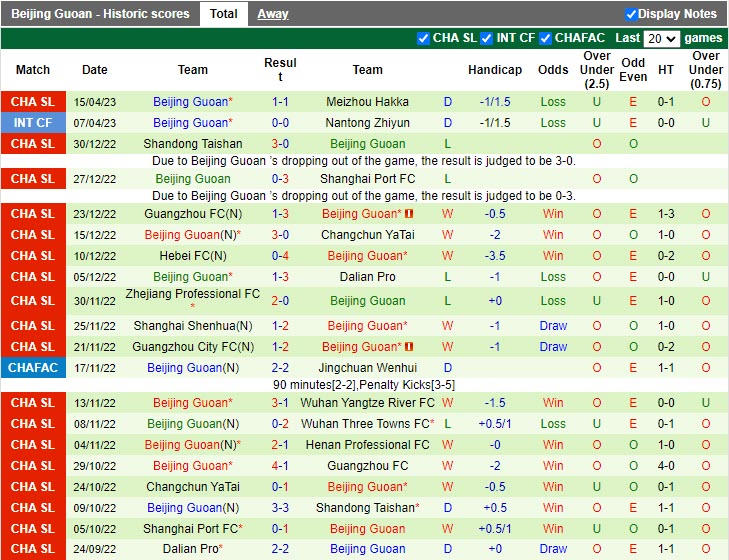The width and height of the screenshot is (729, 560).
Task: Click the blue INT CF league badge
Action: click(33, 123)
